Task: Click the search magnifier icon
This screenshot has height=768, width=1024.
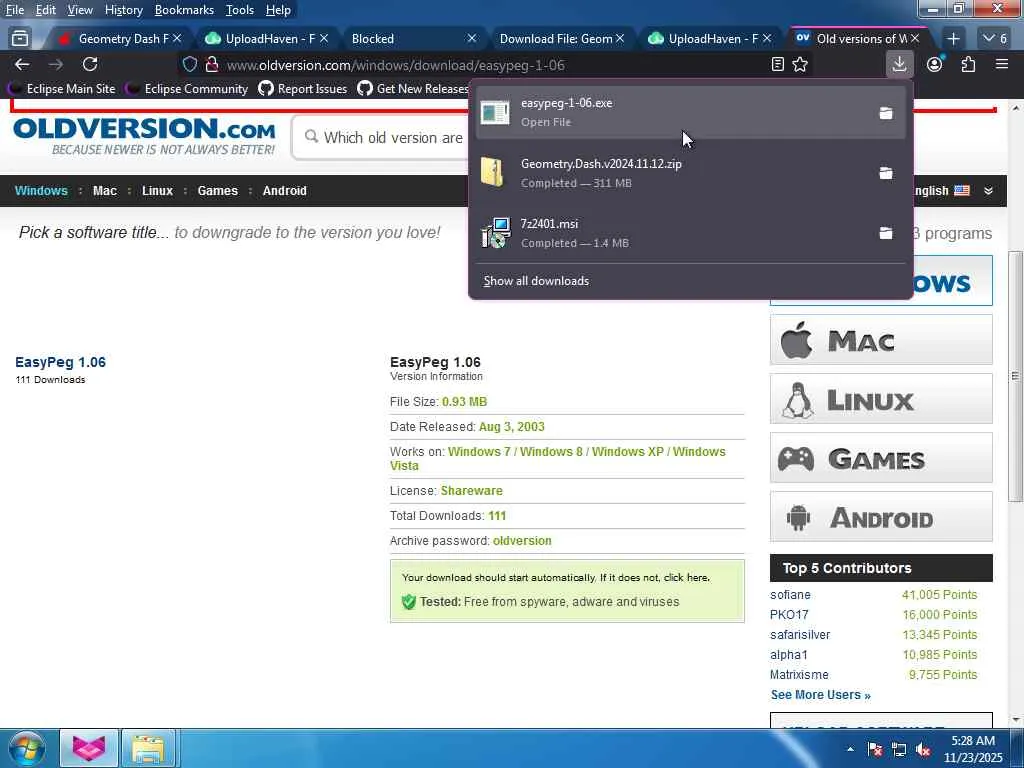Action: [312, 136]
